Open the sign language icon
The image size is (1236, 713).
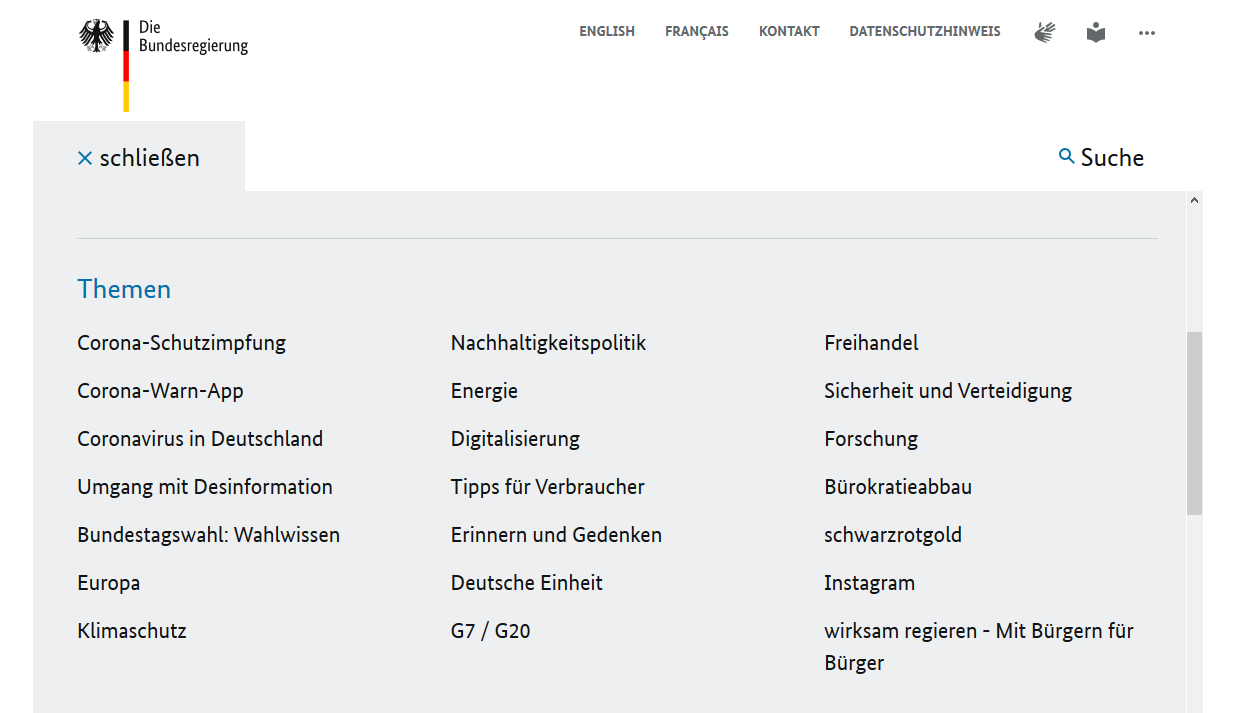pos(1045,32)
